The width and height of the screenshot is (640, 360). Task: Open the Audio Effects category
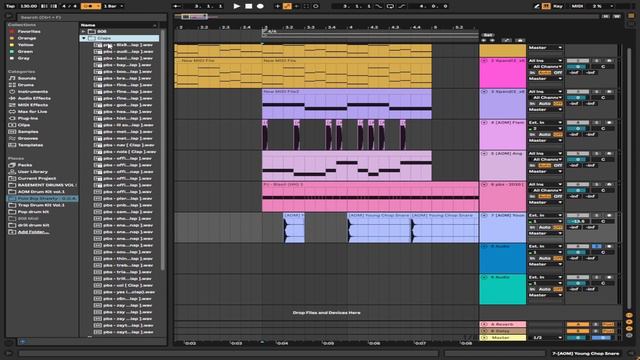click(x=34, y=98)
